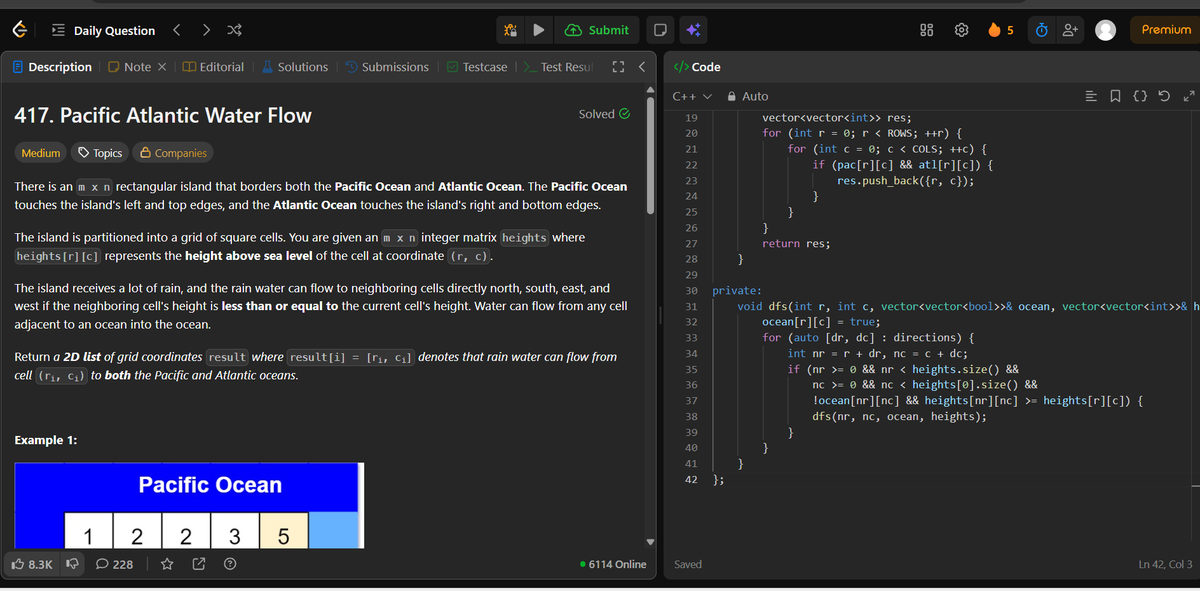
Task: Click the 6114 Online indicator
Action: [x=614, y=565]
